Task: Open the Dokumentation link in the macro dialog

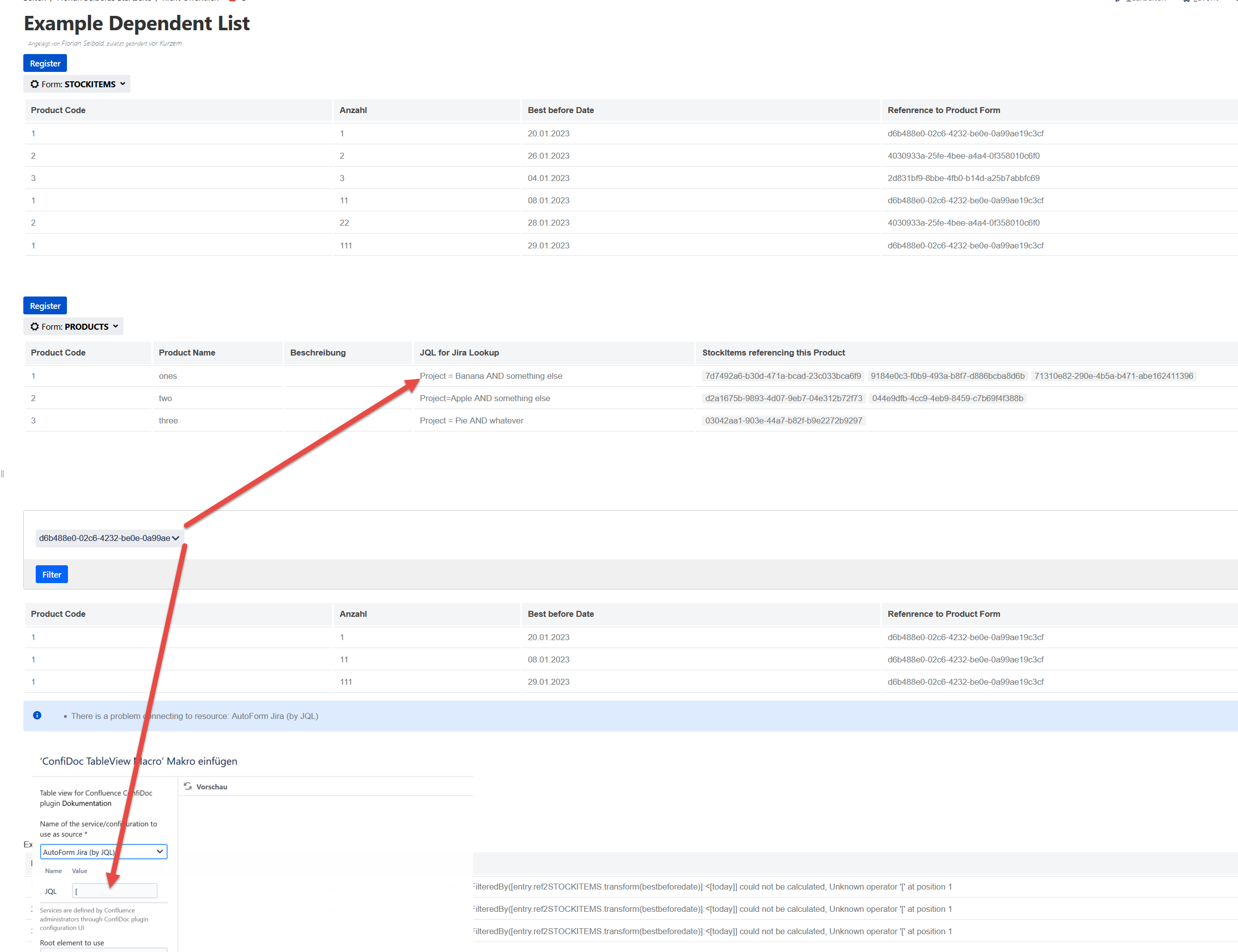Action: click(87, 803)
